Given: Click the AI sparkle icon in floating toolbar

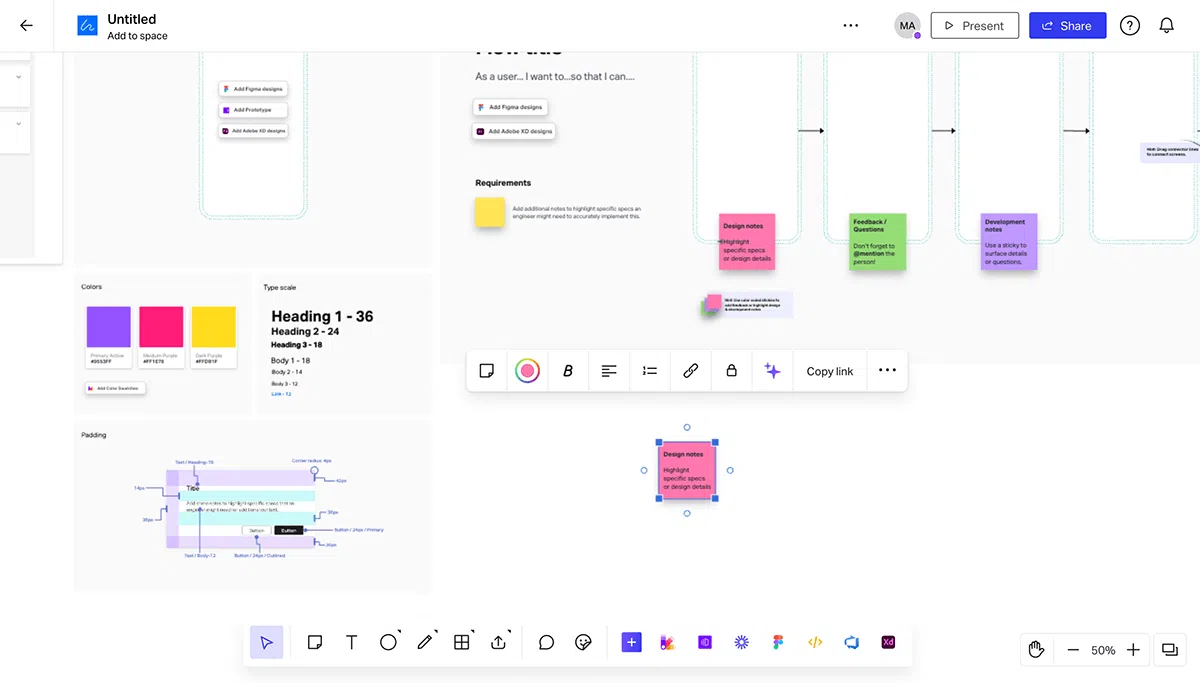Looking at the screenshot, I should click(x=772, y=371).
